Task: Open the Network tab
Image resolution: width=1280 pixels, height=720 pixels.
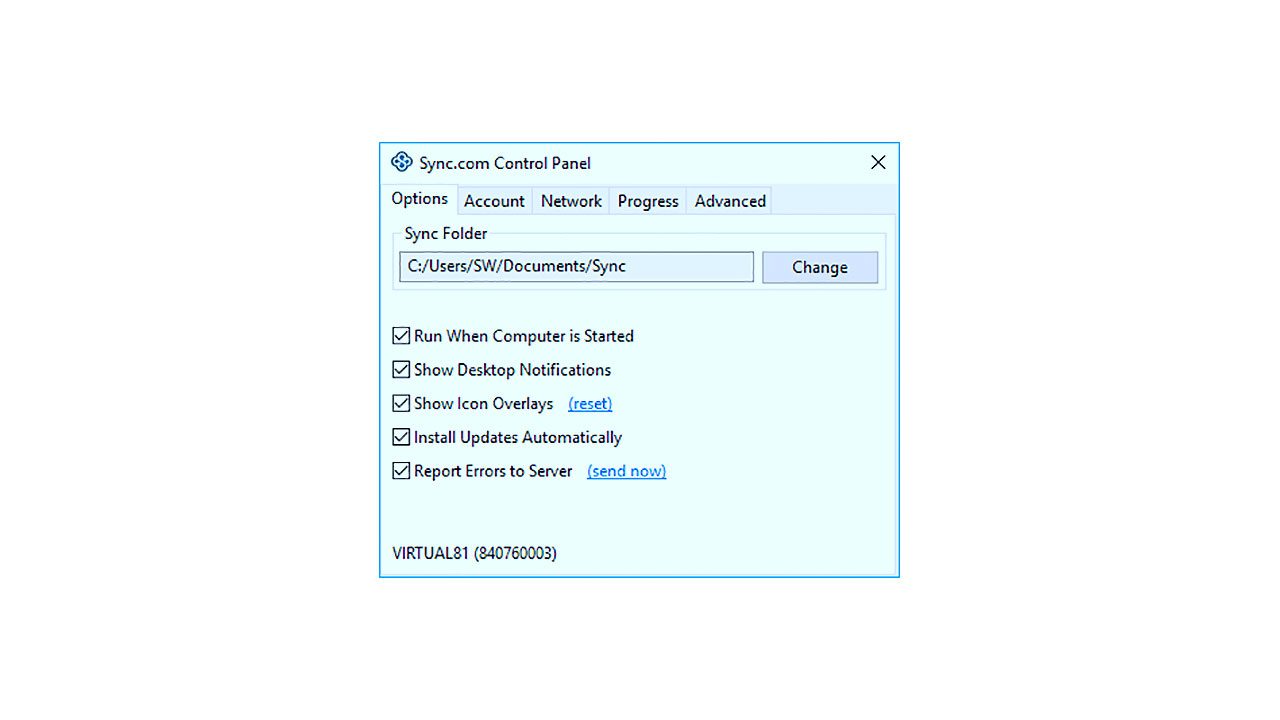Action: 571,201
